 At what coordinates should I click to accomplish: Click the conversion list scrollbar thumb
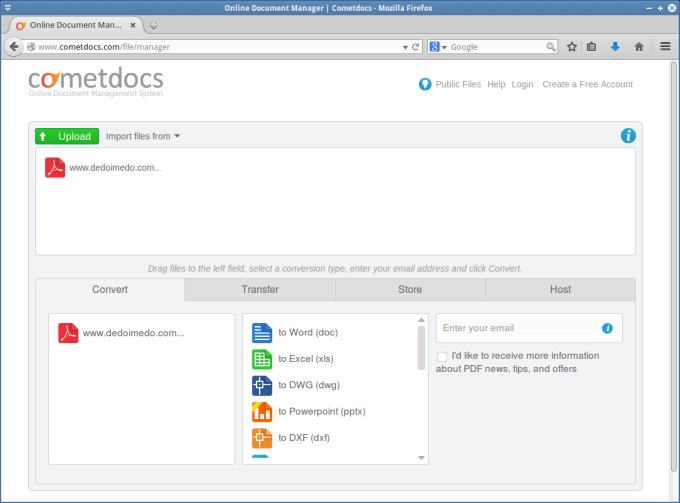click(x=421, y=348)
